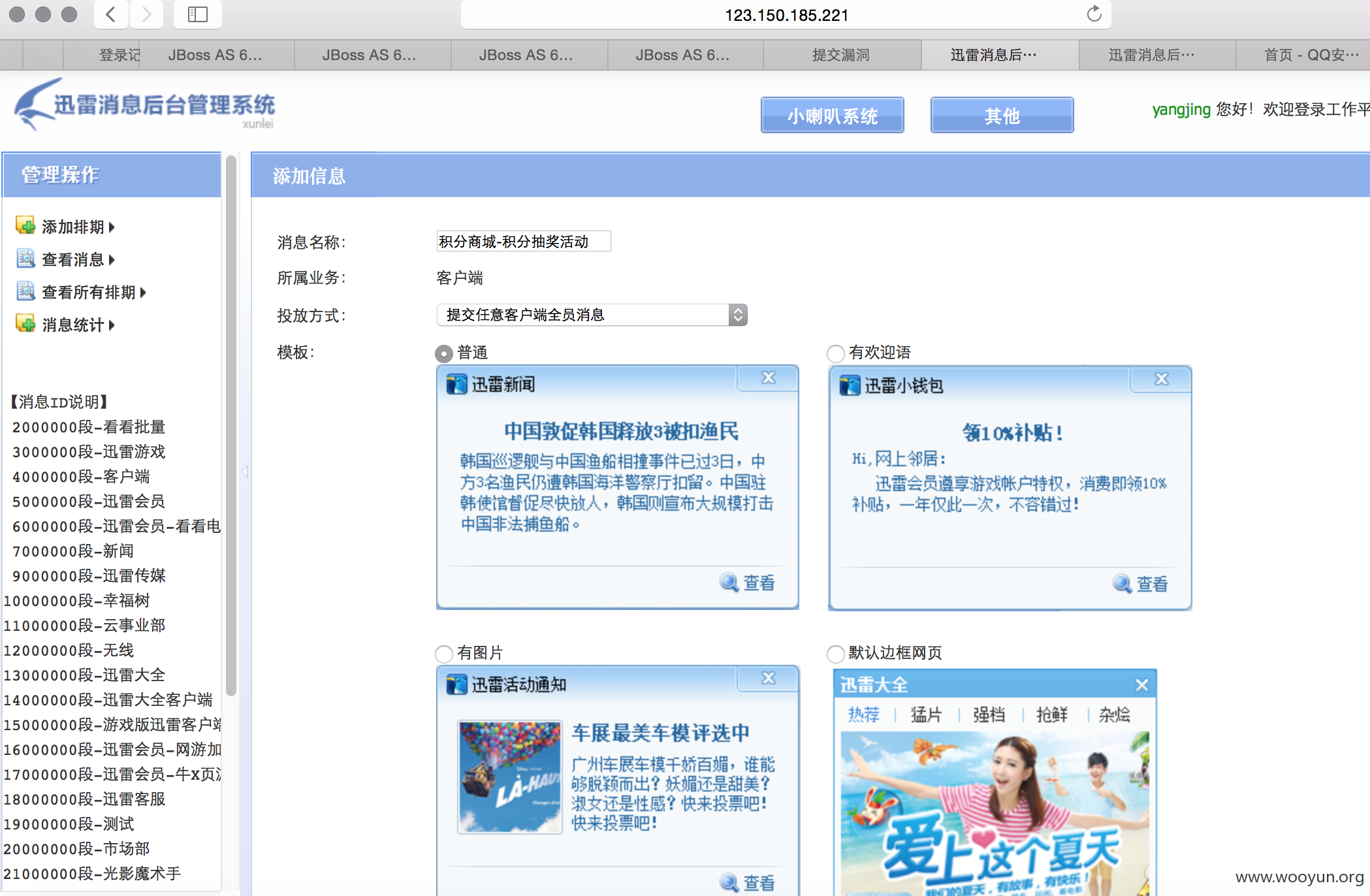Click the 查看消息 document icon
The image size is (1370, 896).
25,259
